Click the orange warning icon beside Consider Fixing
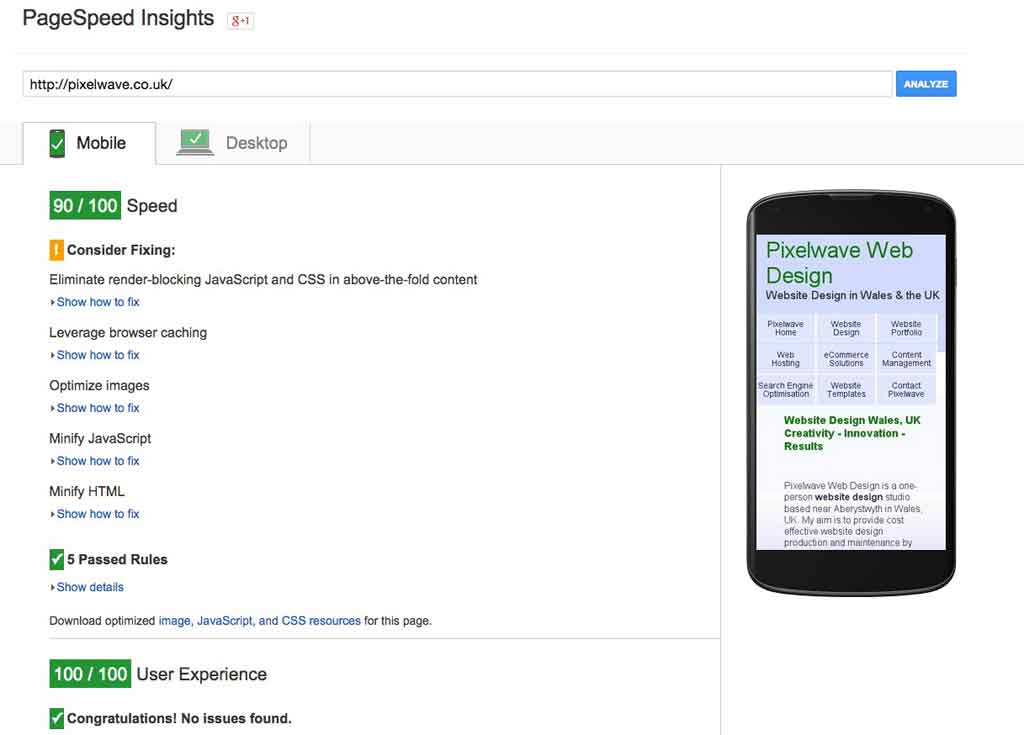1024x735 pixels. coord(56,250)
